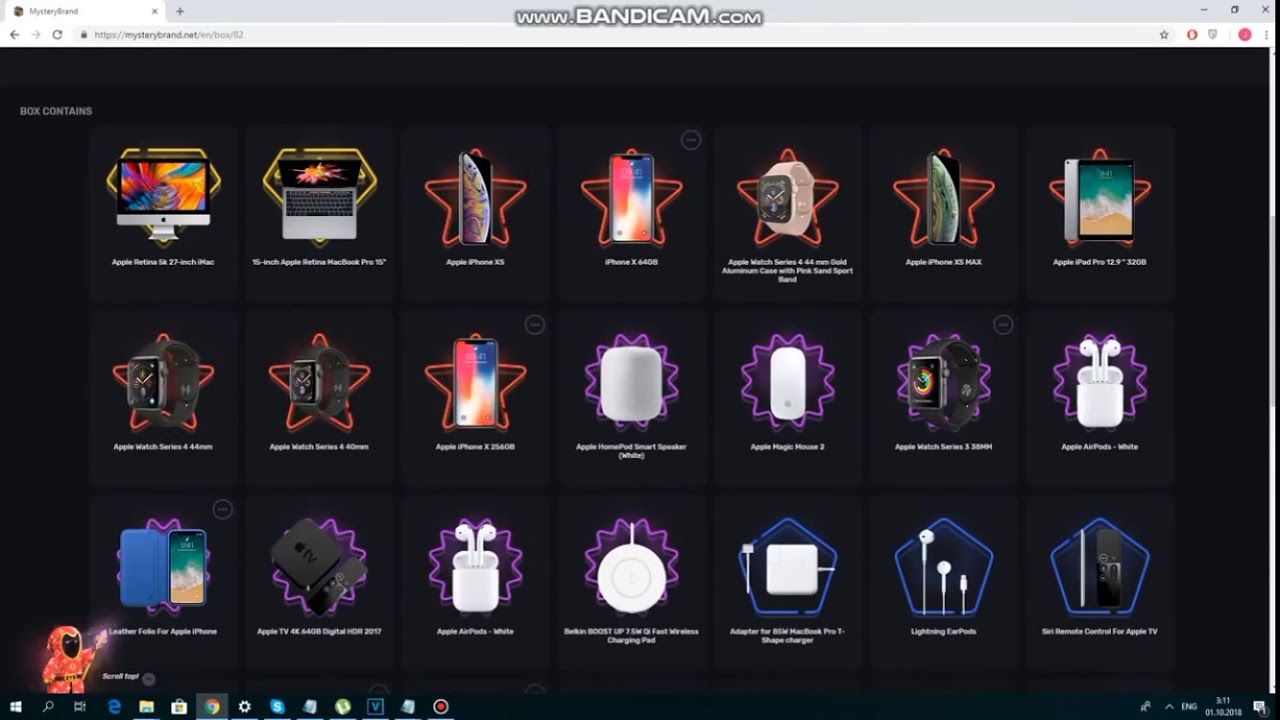Open a new browser tab
This screenshot has height=720, width=1280.
180,11
